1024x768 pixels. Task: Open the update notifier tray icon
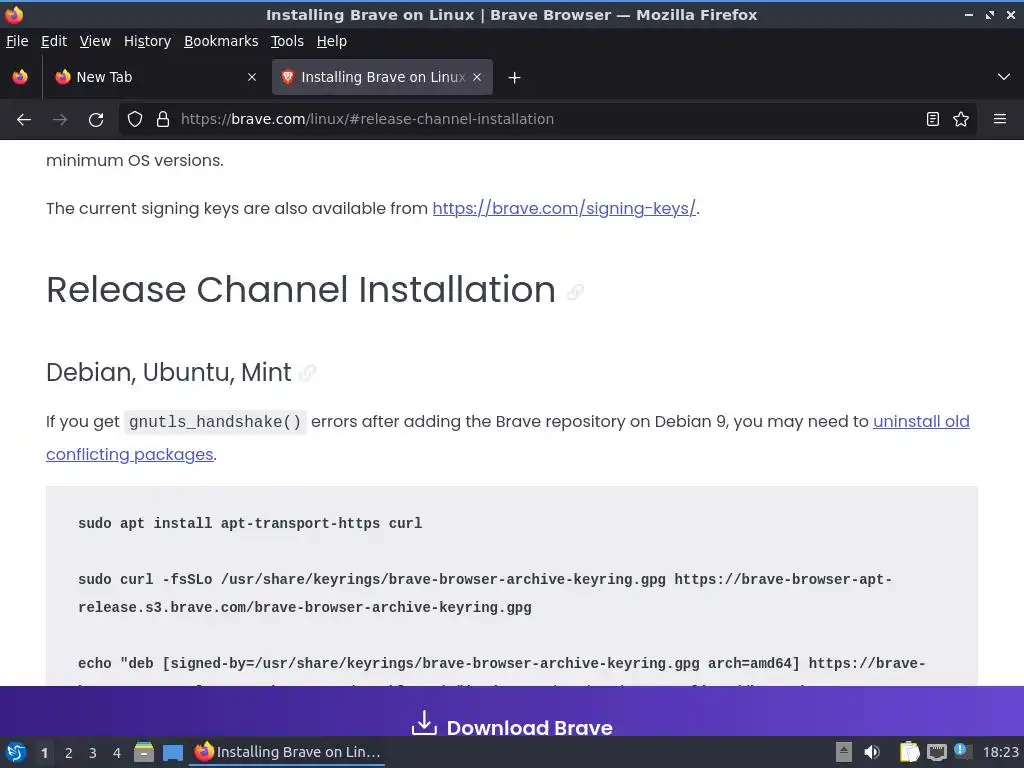(x=962, y=751)
